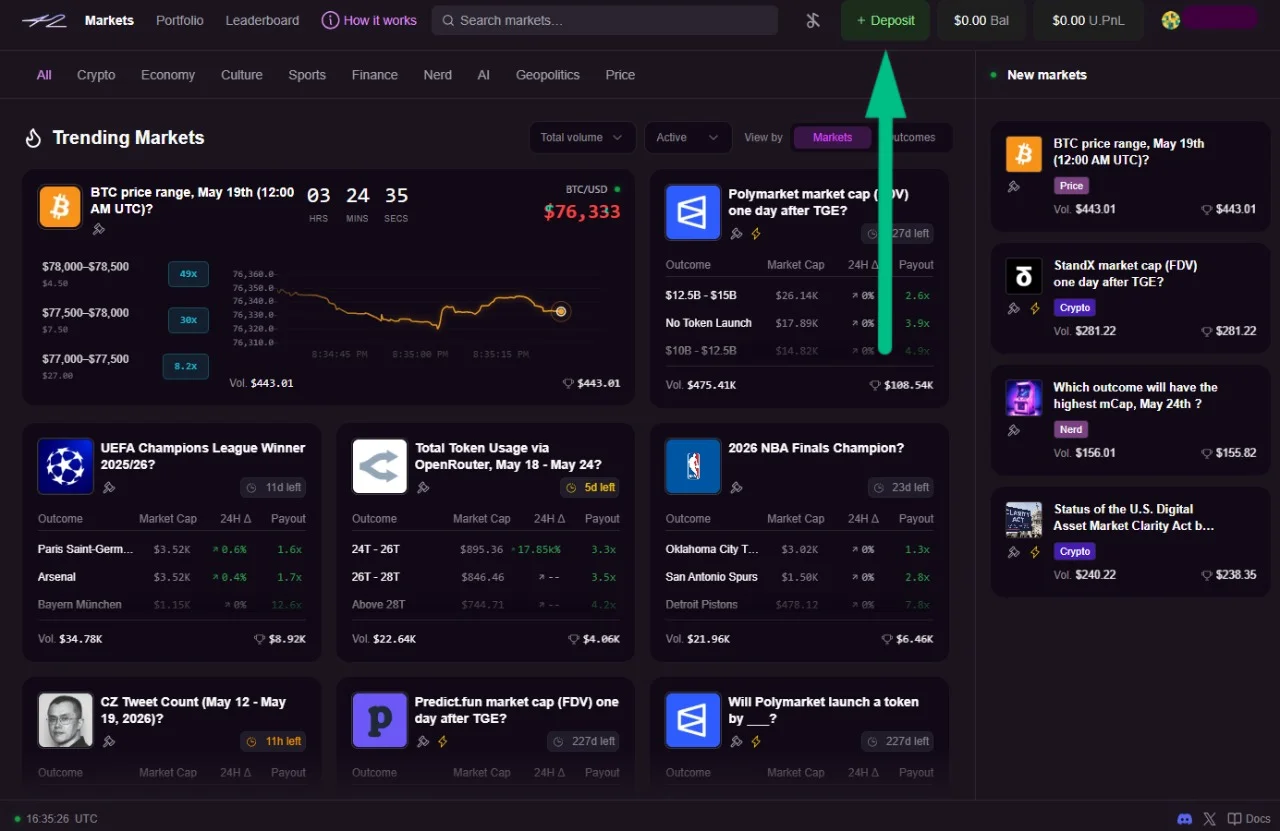Pin the 2026 NBA Finals Champion market

pos(737,487)
